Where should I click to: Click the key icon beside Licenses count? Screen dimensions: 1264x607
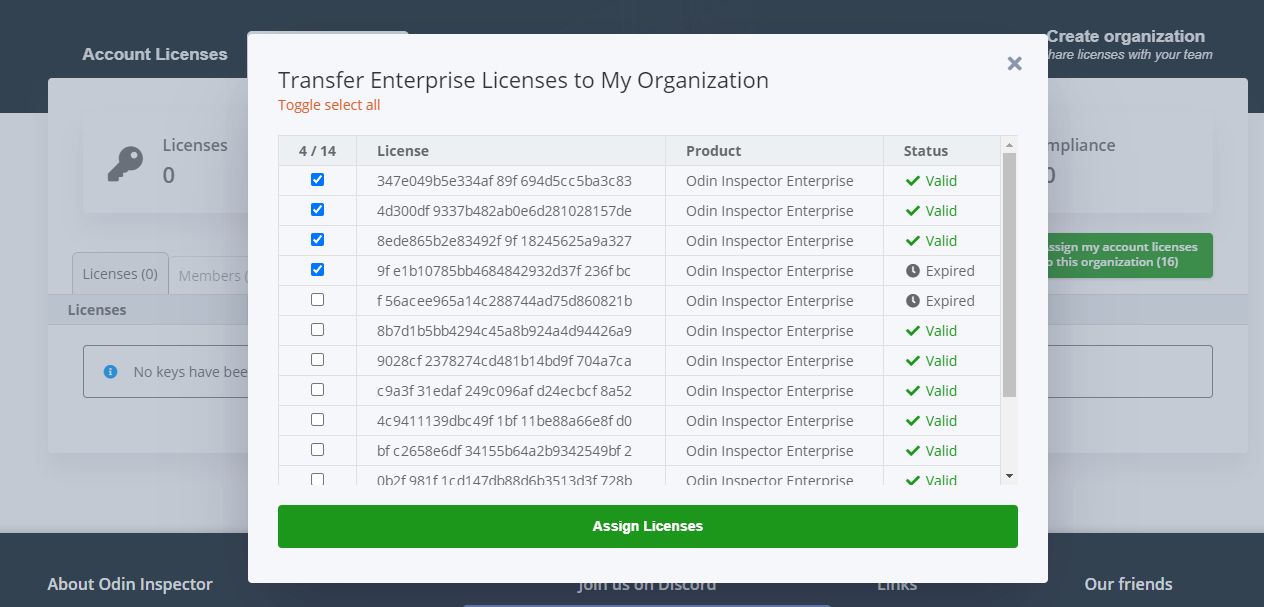126,163
